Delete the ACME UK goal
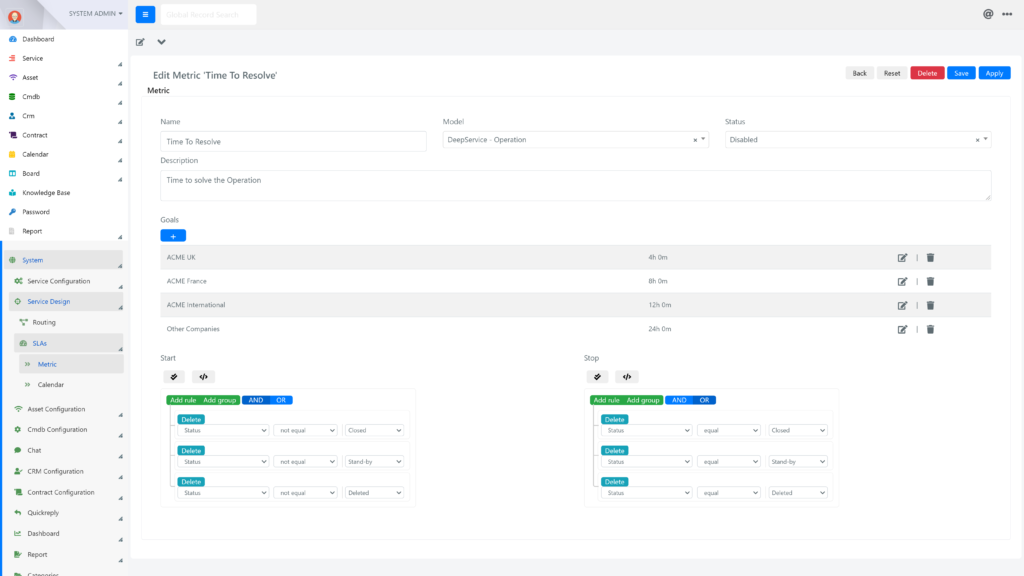1024x576 pixels. [930, 258]
